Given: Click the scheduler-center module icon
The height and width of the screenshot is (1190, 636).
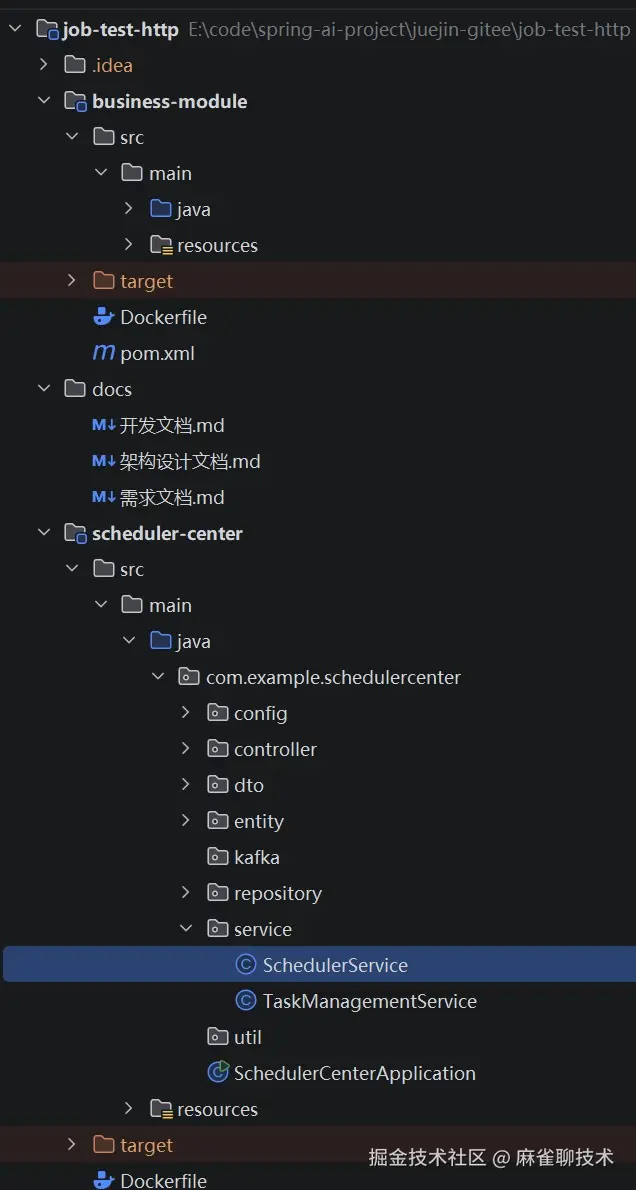Looking at the screenshot, I should tap(75, 534).
